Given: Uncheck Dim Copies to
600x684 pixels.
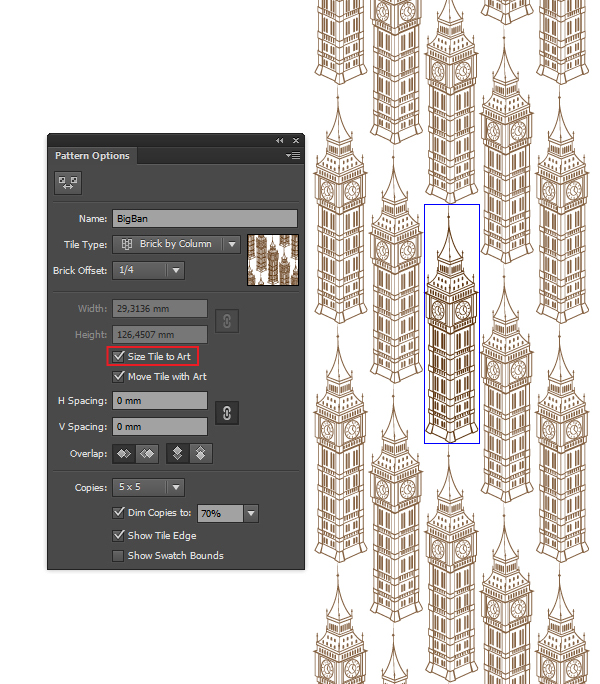Looking at the screenshot, I should [x=118, y=513].
